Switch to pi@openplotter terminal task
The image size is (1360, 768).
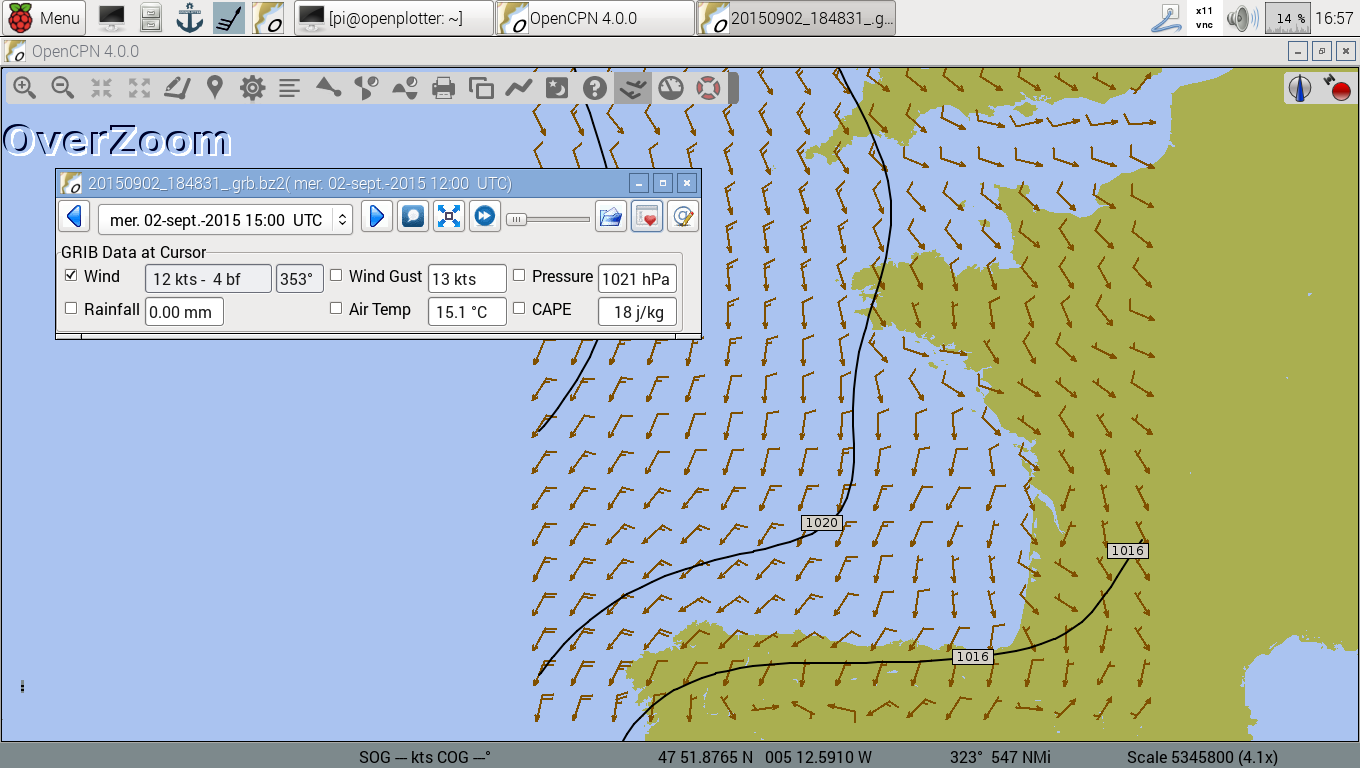click(395, 18)
